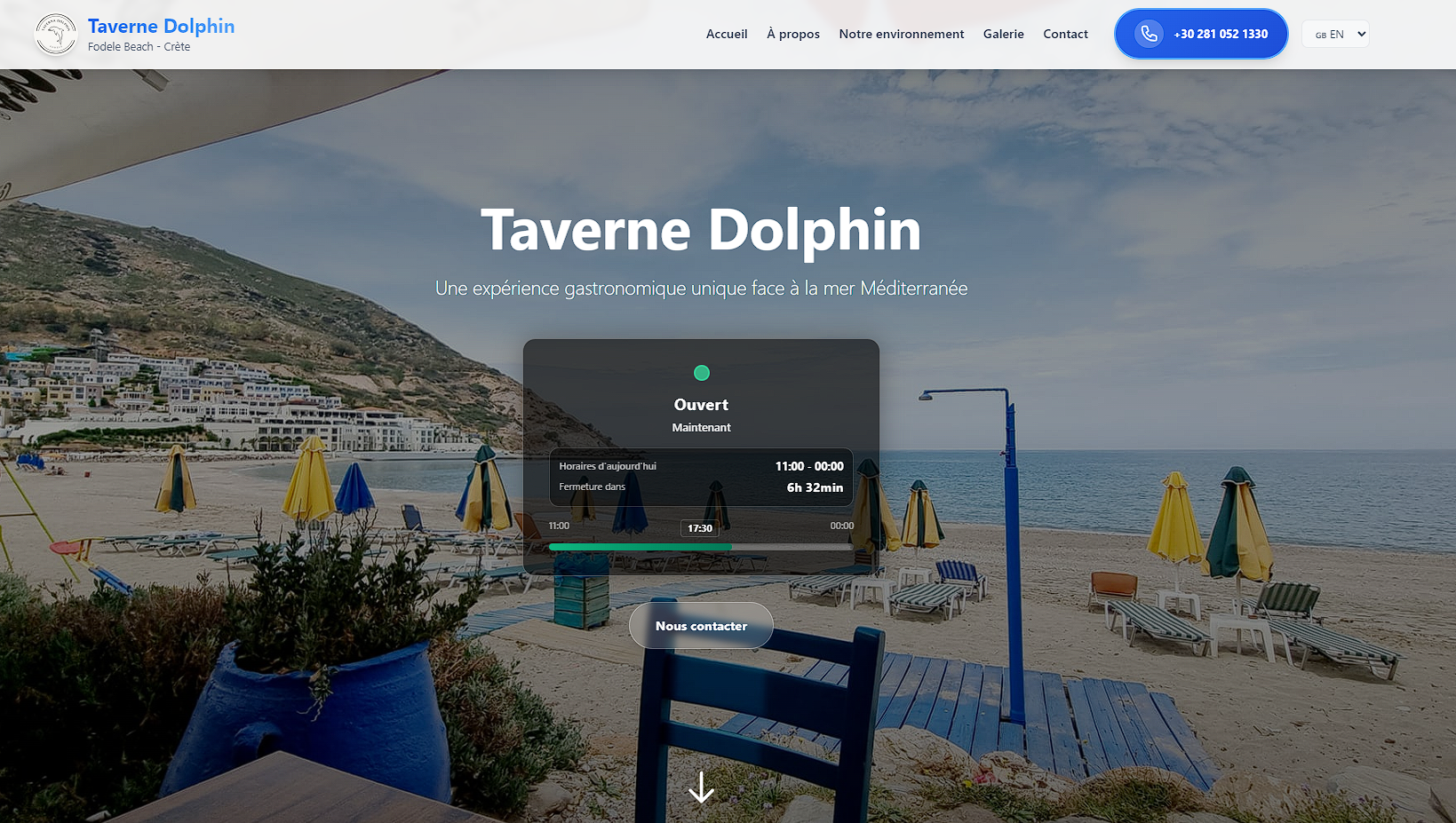This screenshot has width=1456, height=823.
Task: Click the downward scroll arrow at page bottom
Action: point(701,787)
